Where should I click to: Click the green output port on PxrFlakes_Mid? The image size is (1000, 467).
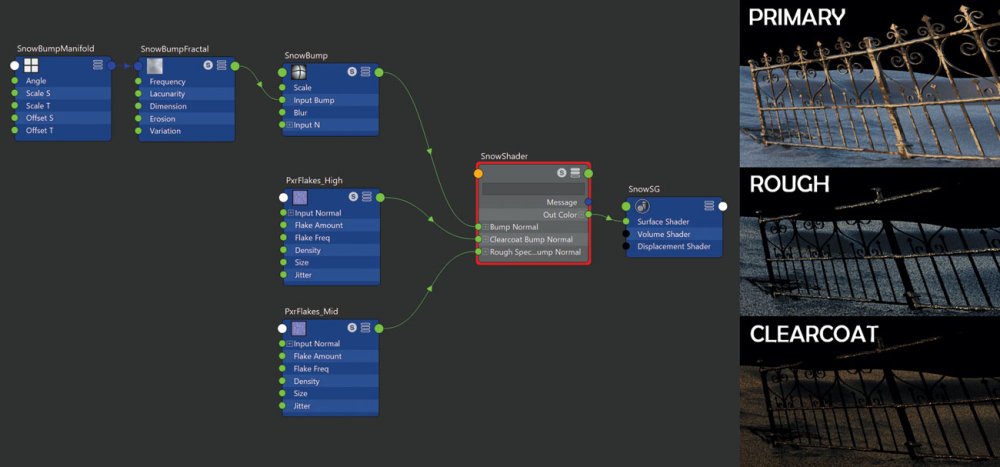click(379, 329)
